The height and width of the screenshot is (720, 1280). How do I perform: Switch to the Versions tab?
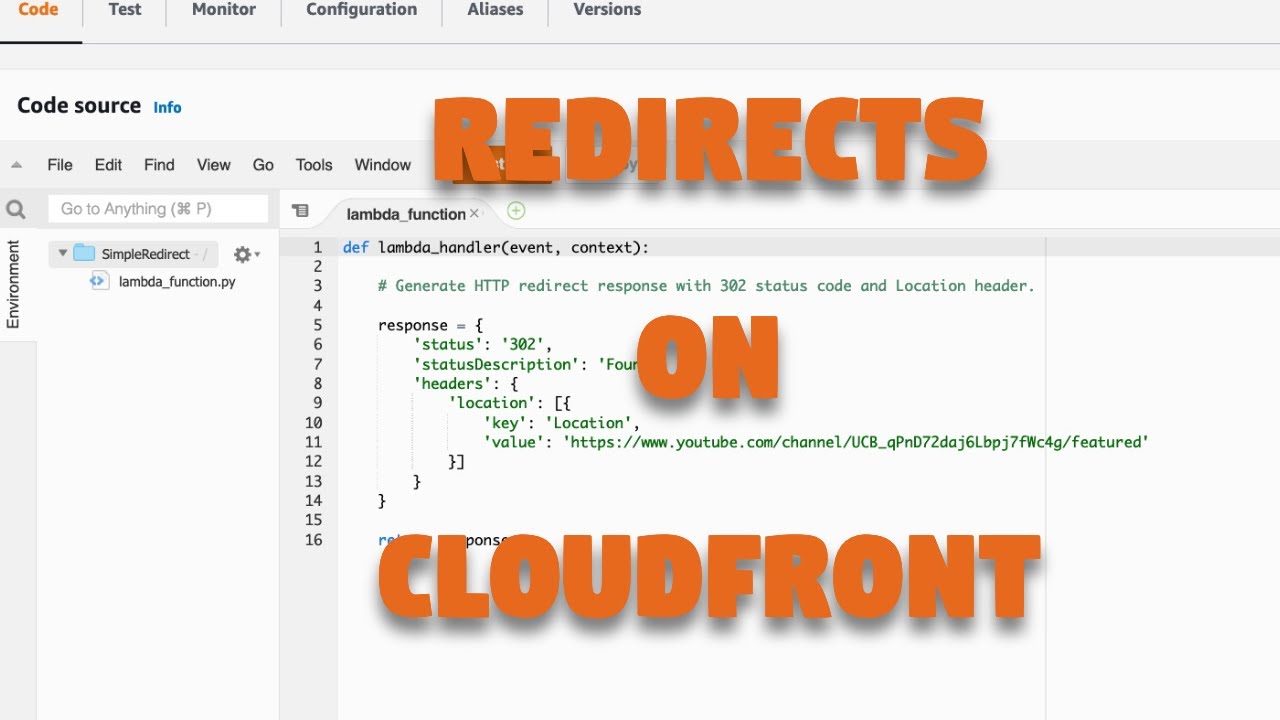tap(607, 10)
